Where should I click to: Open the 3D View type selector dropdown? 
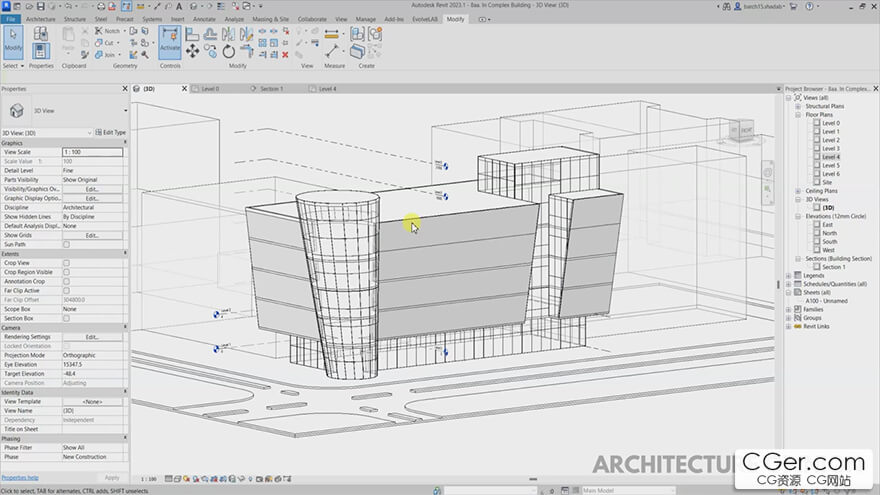(125, 111)
